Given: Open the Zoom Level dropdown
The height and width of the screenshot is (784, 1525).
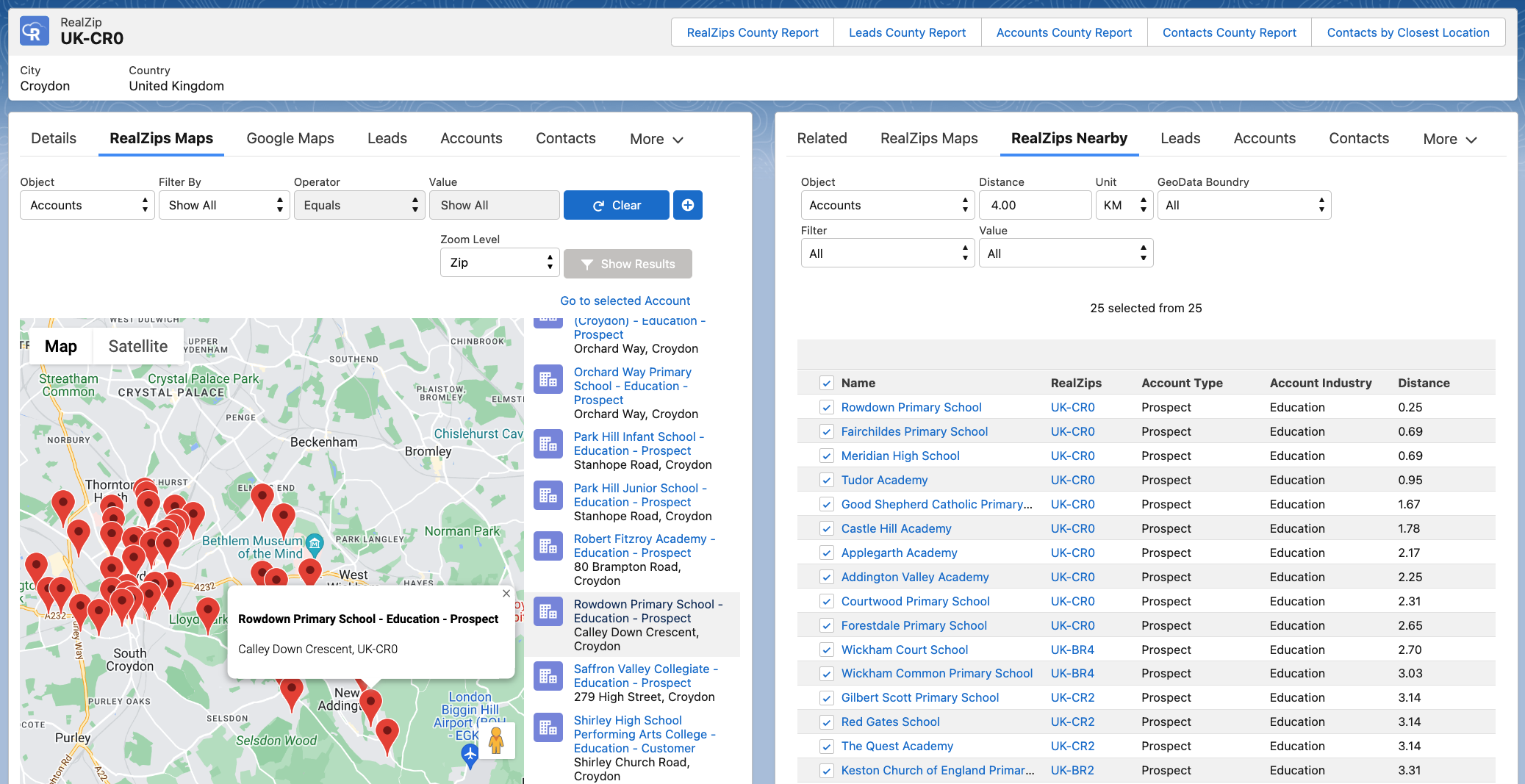Looking at the screenshot, I should pos(500,262).
